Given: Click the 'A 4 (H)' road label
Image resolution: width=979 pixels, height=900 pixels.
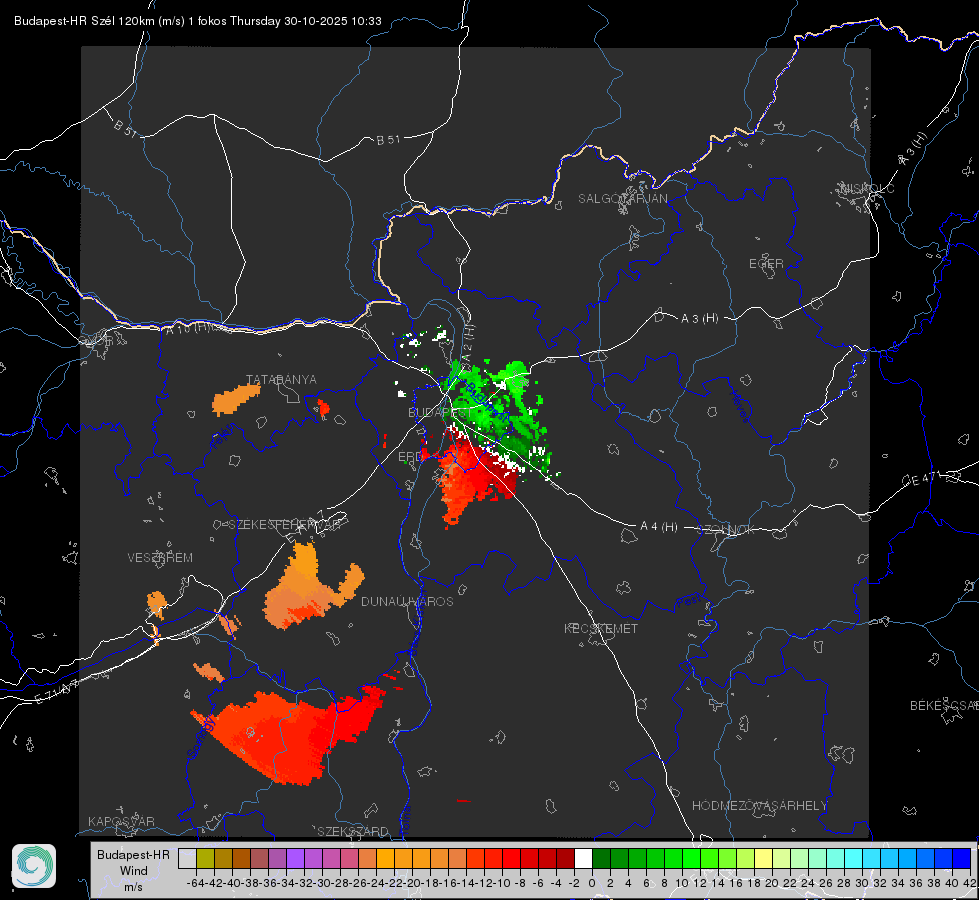Looking at the screenshot, I should [x=659, y=527].
